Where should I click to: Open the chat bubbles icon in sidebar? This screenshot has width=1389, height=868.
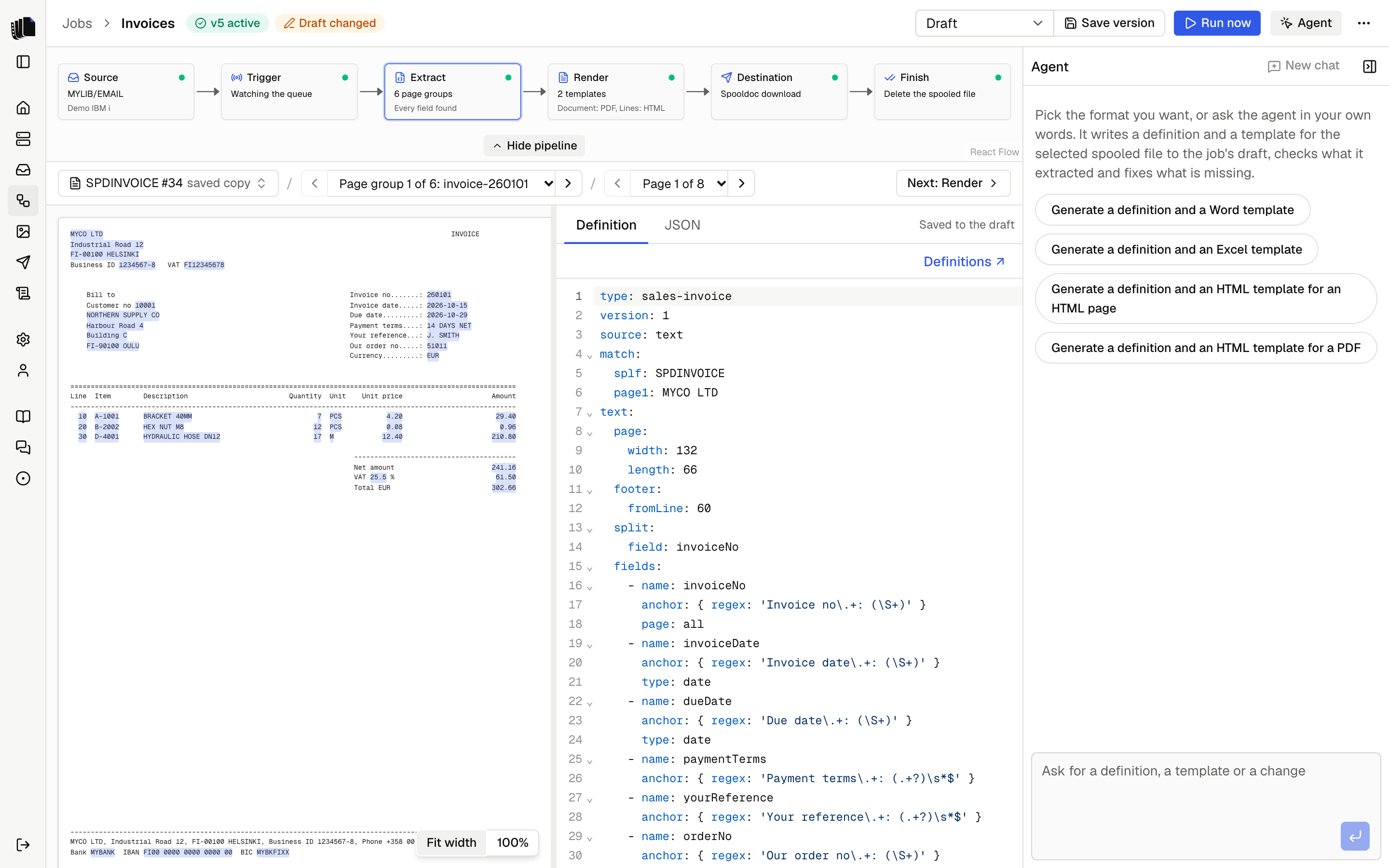tap(23, 447)
